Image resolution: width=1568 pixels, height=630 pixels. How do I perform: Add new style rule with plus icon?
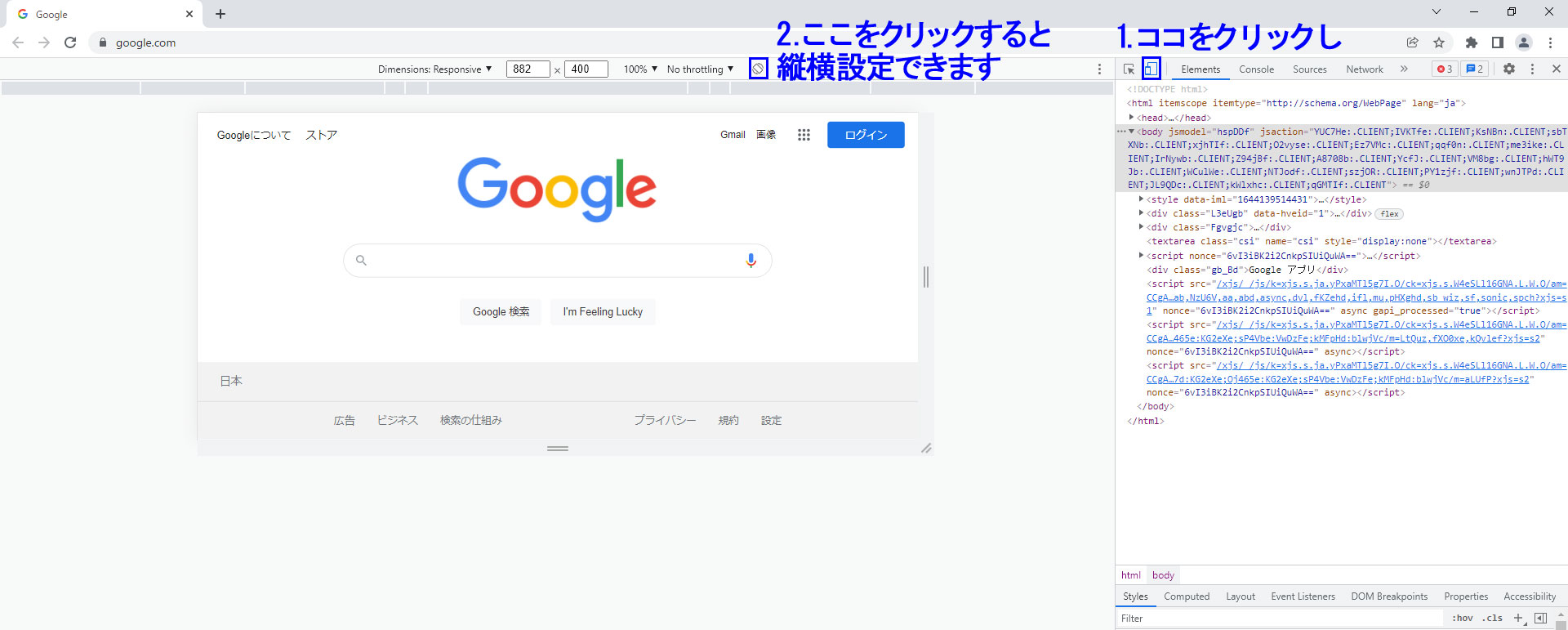[x=1517, y=619]
